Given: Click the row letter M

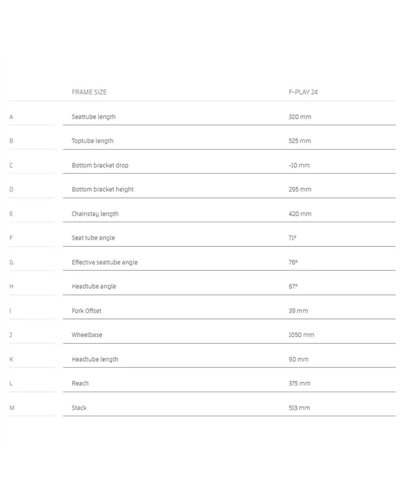Looking at the screenshot, I should [x=12, y=408].
